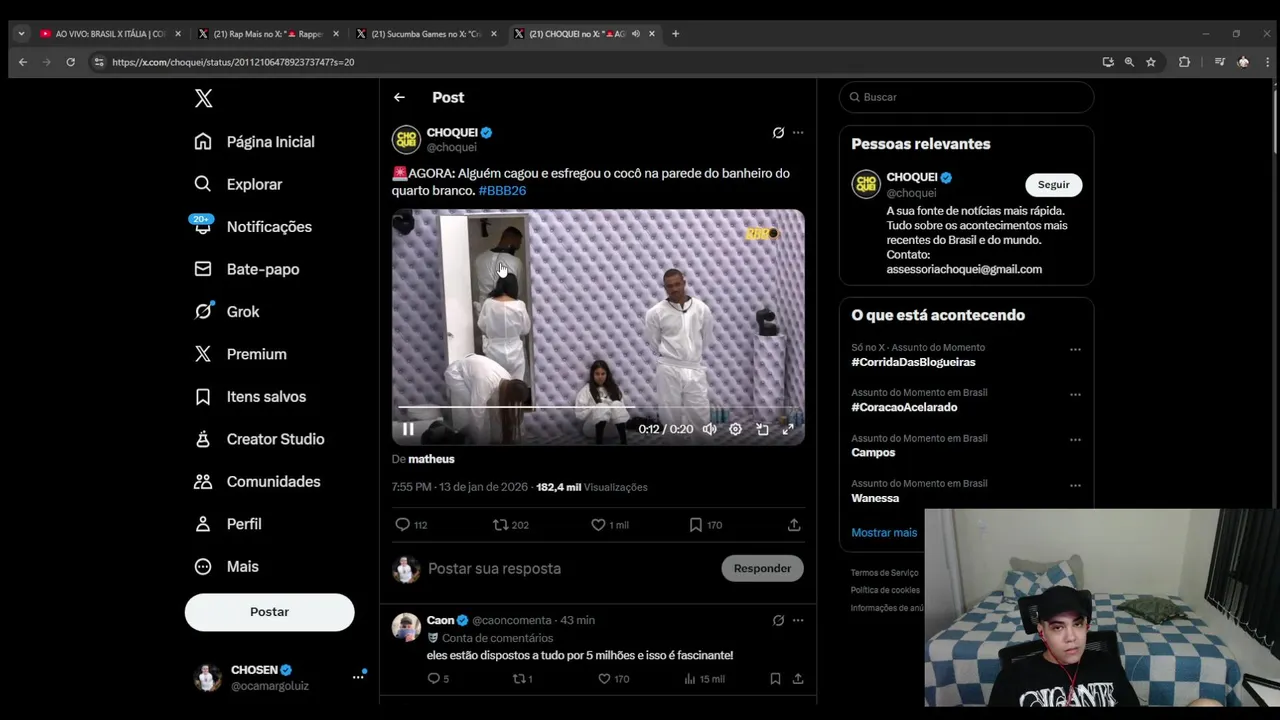Follow CHOQUEI with Seguir button
Image resolution: width=1280 pixels, height=720 pixels.
pos(1053,184)
